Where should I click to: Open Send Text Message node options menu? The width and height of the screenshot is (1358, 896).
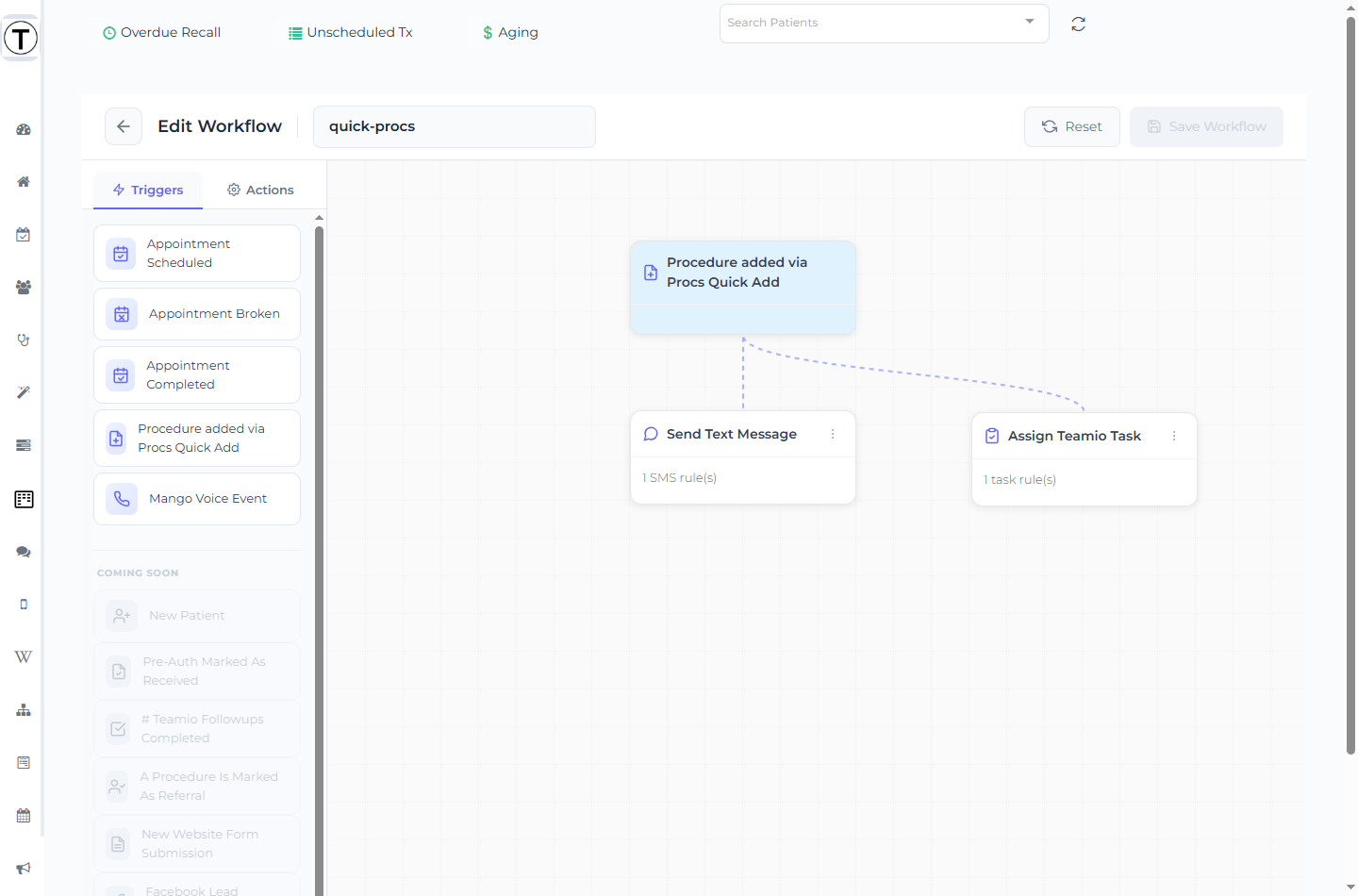[833, 434]
